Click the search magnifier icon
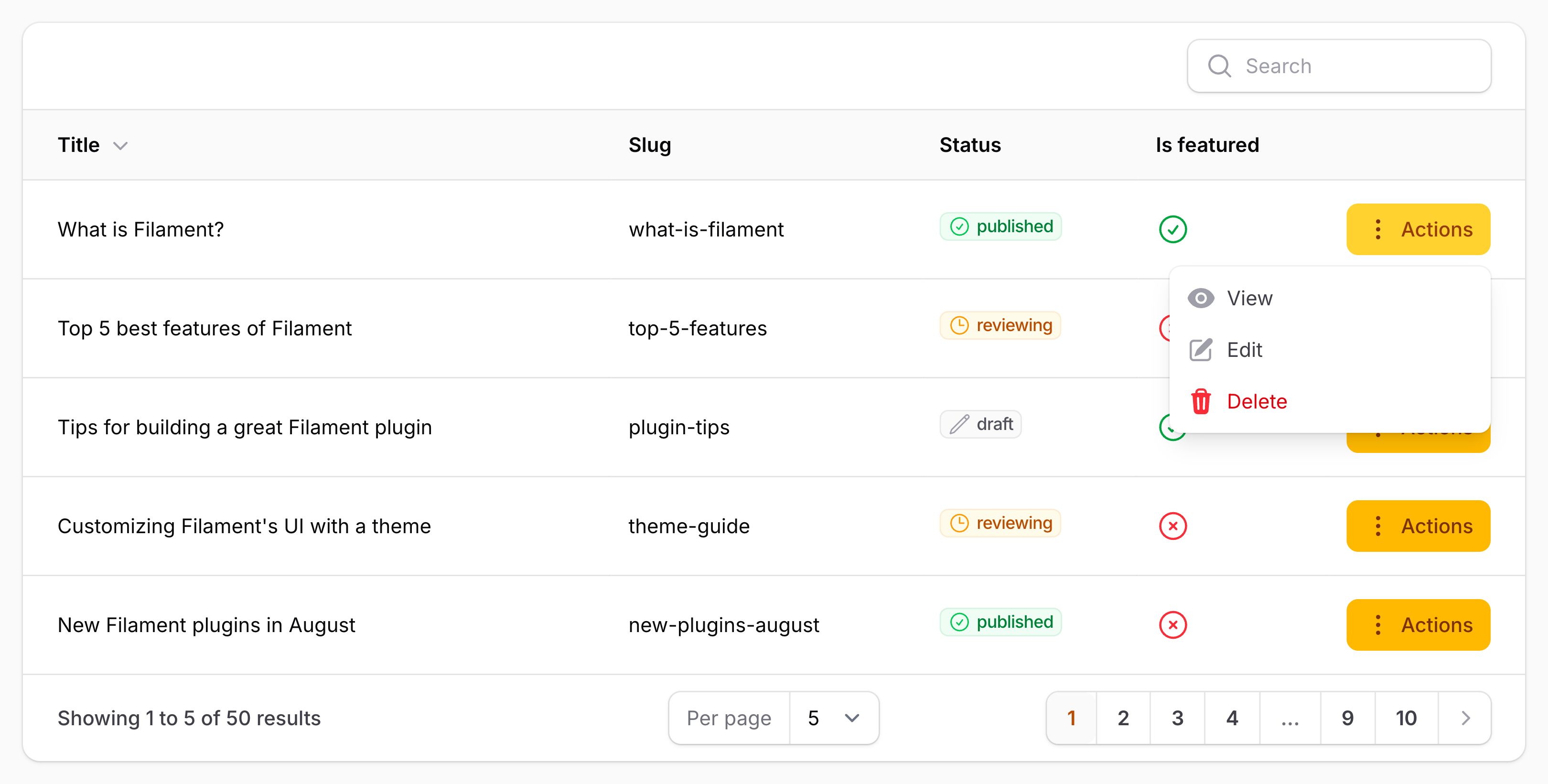This screenshot has height=784, width=1548. (1219, 66)
